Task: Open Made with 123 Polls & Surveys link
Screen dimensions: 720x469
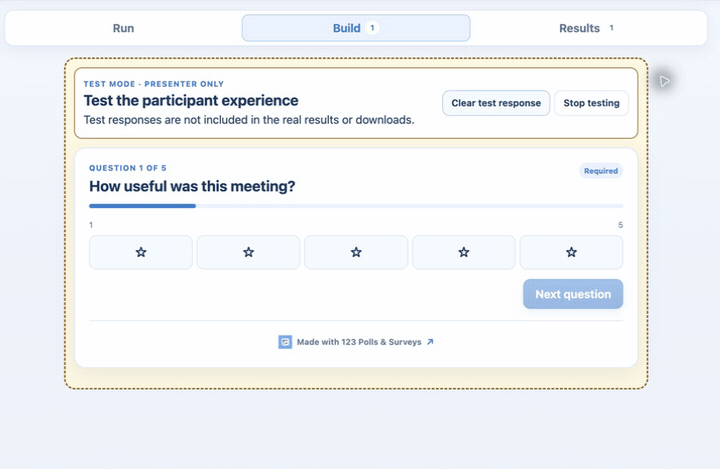Action: [356, 342]
